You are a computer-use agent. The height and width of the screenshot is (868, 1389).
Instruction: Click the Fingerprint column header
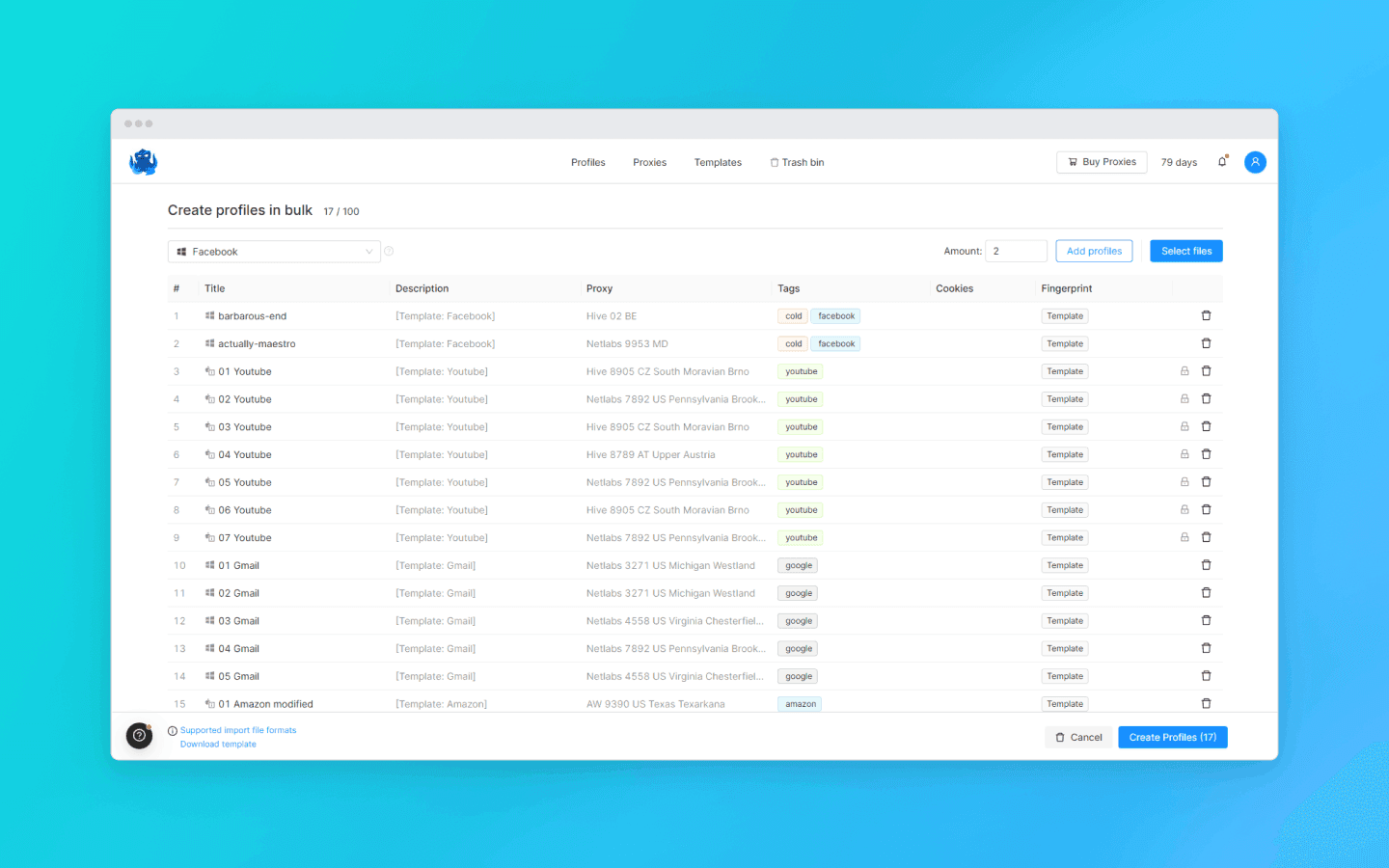pos(1067,288)
